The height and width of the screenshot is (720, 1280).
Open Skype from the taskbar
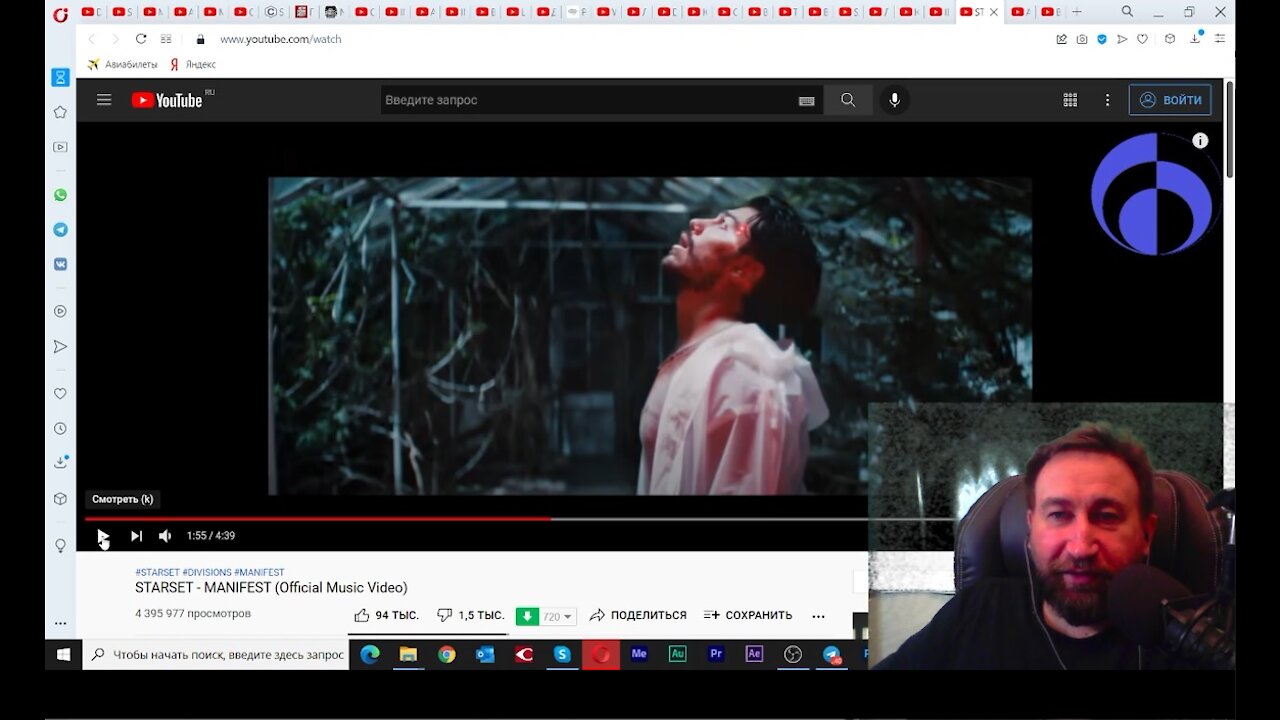coord(562,655)
